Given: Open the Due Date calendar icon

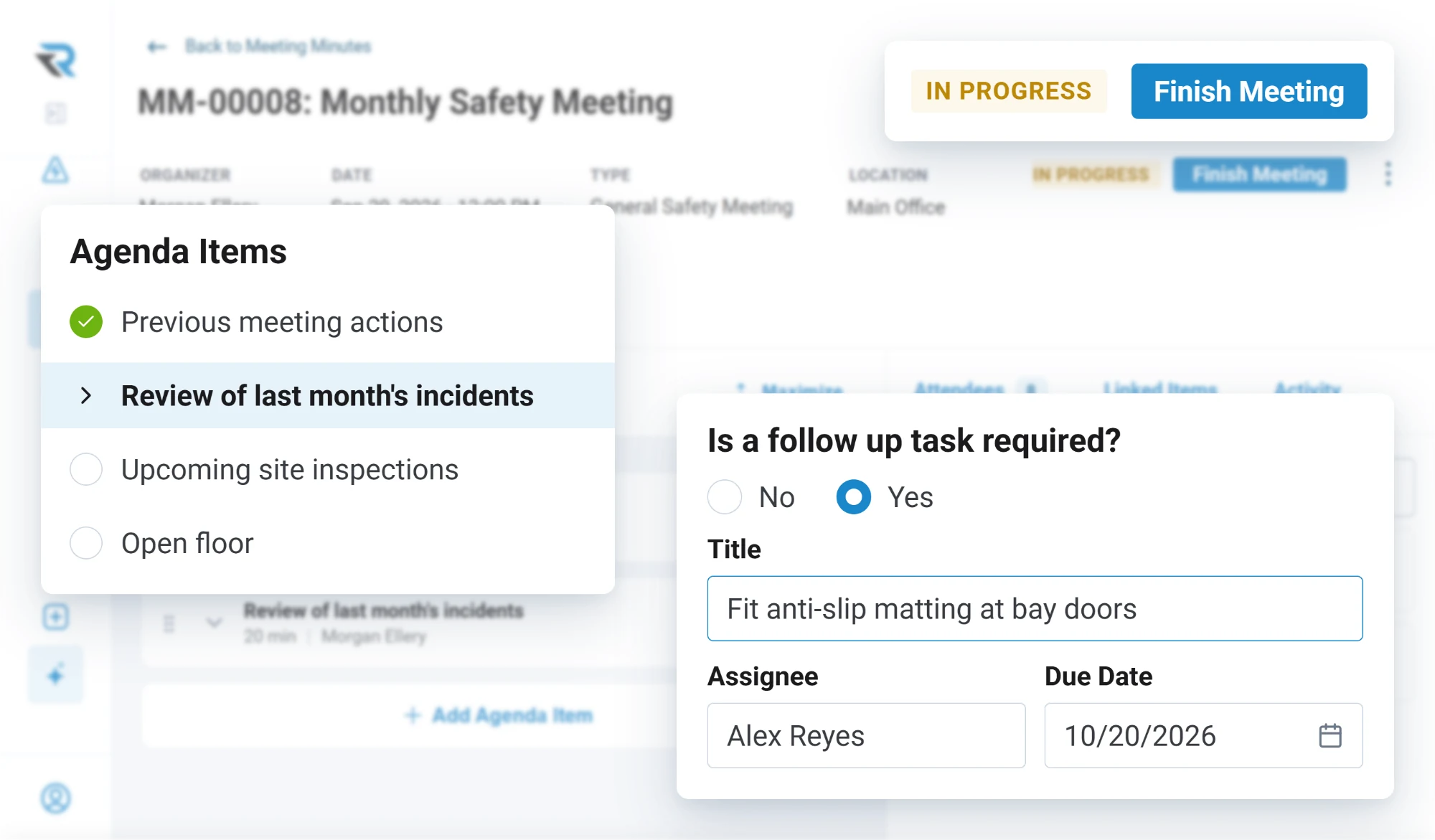Looking at the screenshot, I should (1330, 735).
